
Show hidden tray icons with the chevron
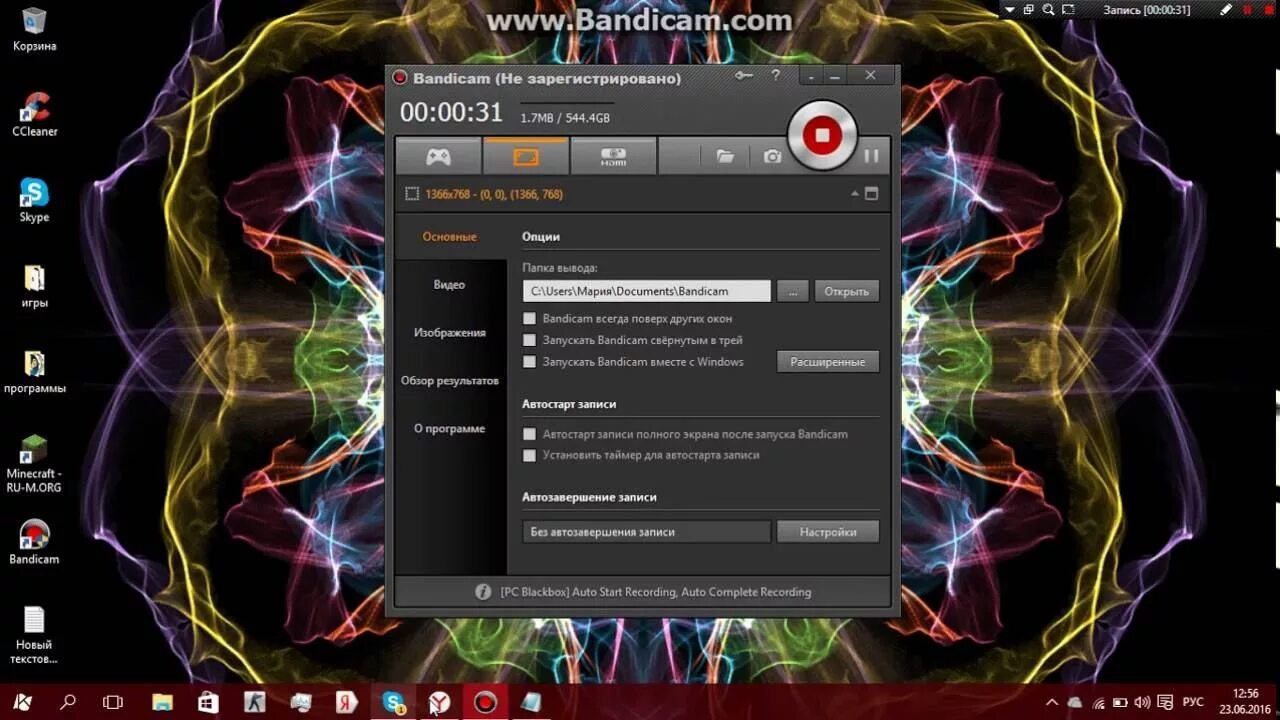coord(1052,702)
